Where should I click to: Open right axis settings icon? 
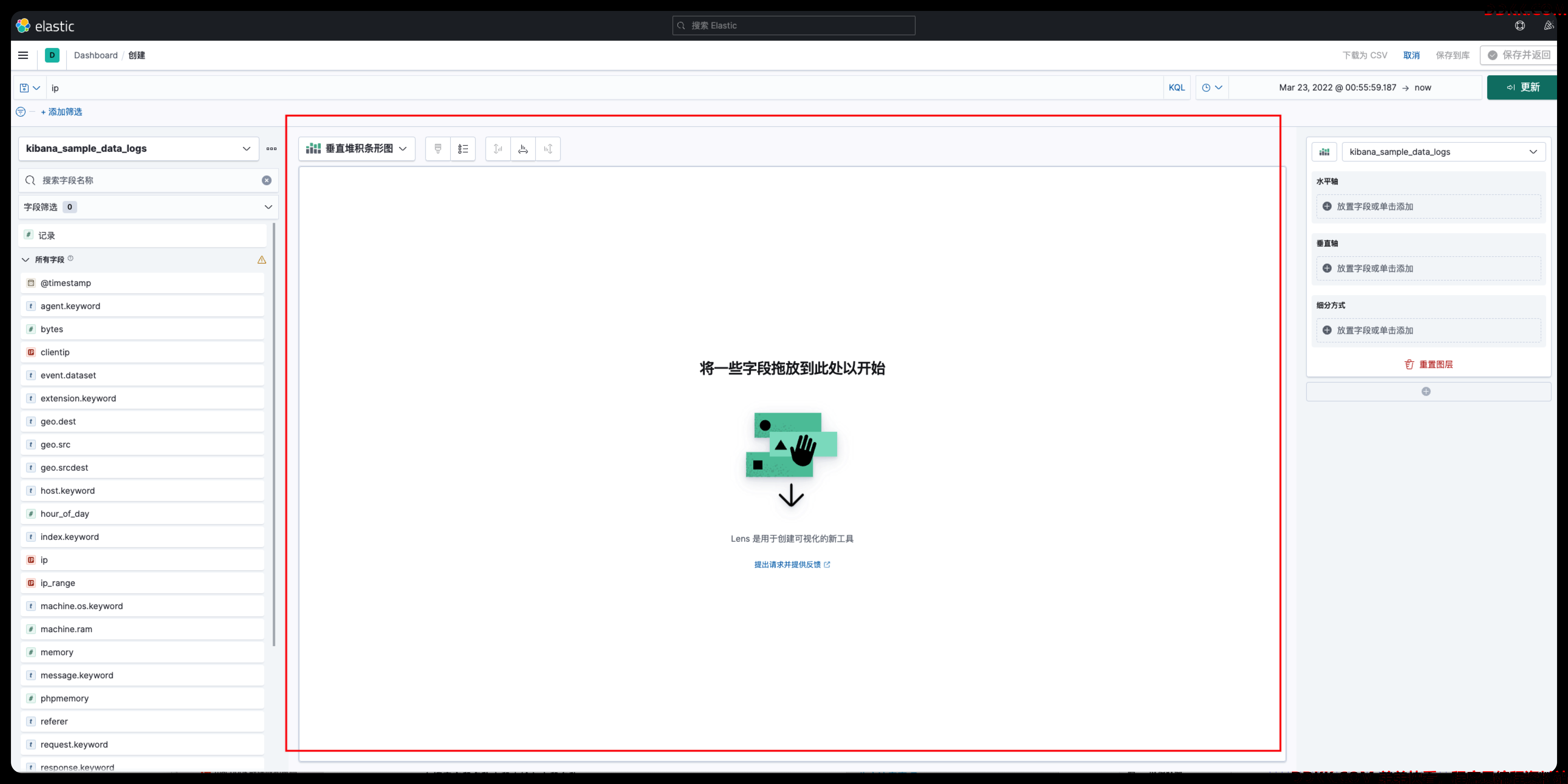tap(548, 148)
